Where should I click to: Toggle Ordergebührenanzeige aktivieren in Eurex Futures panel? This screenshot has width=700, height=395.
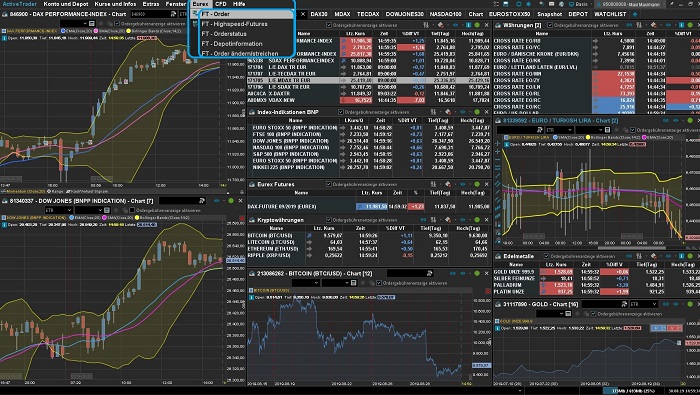click(329, 184)
